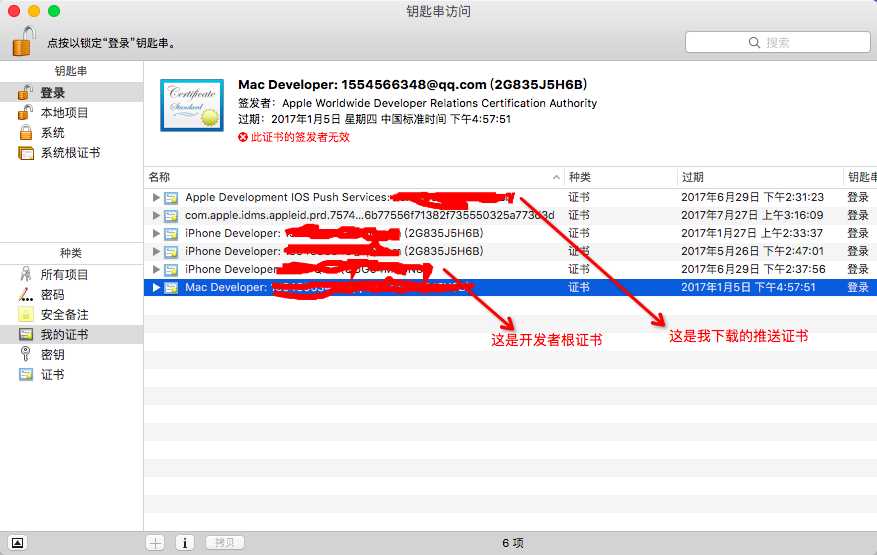Click the add (+) button in the bottom bar
Viewport: 877px width, 555px height.
pos(155,543)
